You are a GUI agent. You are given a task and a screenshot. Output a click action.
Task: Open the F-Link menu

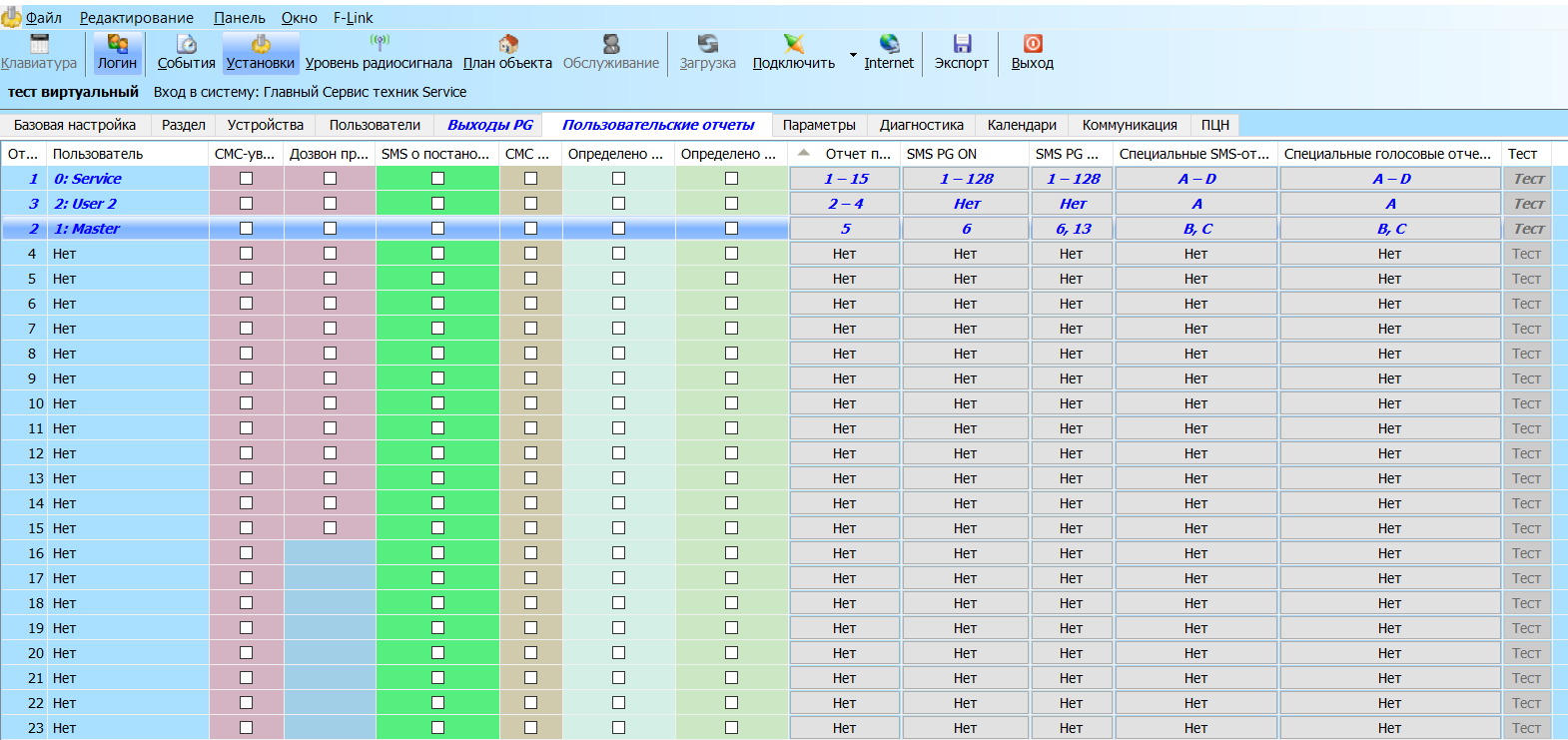pyautogui.click(x=354, y=18)
